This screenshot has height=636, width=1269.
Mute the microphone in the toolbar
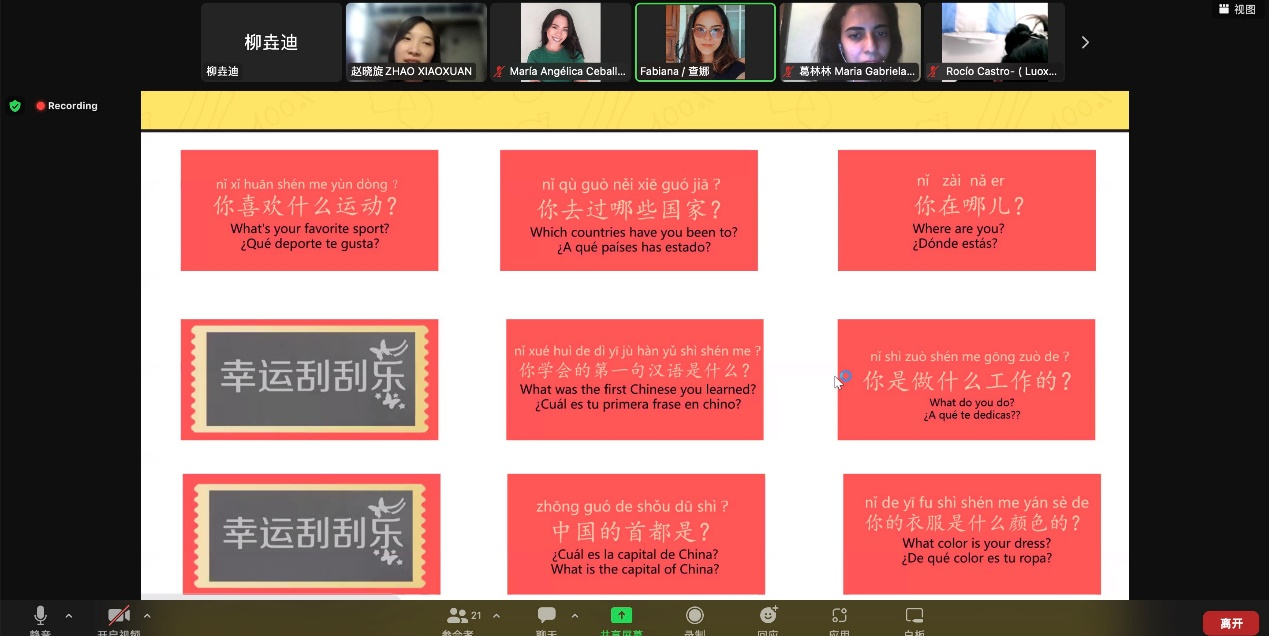tap(40, 616)
